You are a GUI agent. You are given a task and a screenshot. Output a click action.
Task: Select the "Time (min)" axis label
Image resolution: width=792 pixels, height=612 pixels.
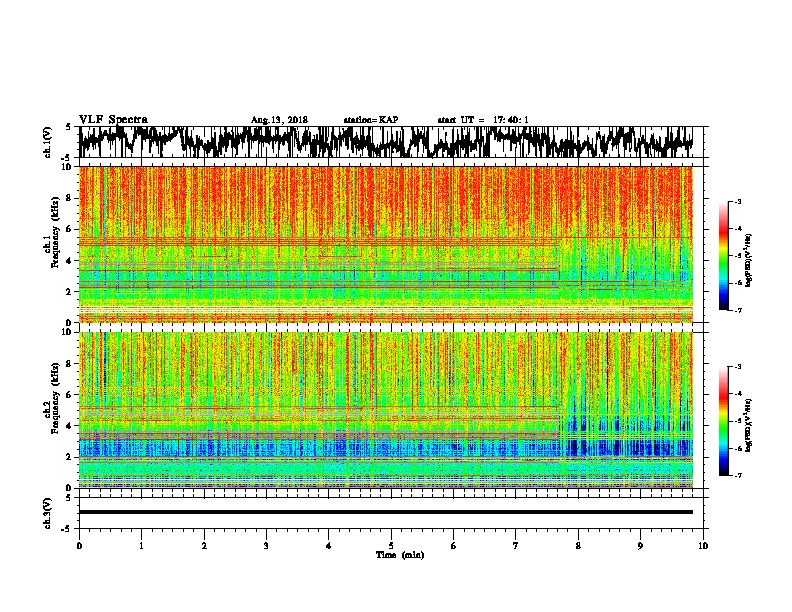pos(400,555)
